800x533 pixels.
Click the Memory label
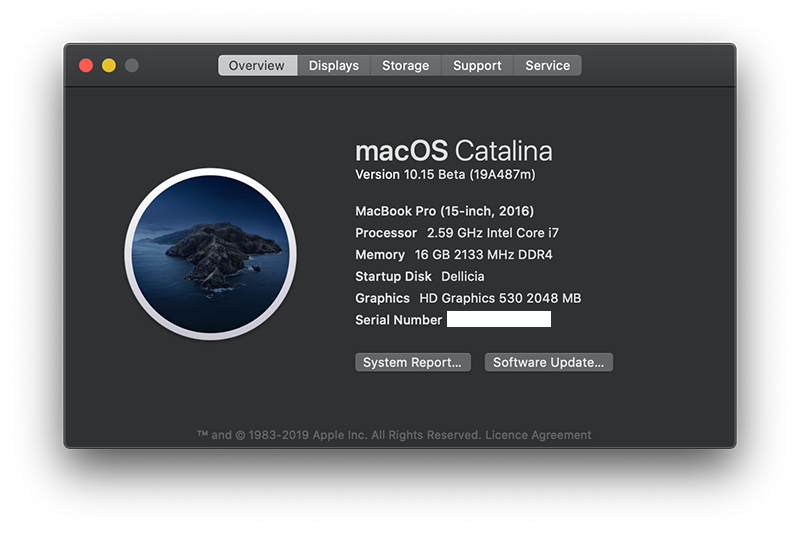[x=380, y=255]
